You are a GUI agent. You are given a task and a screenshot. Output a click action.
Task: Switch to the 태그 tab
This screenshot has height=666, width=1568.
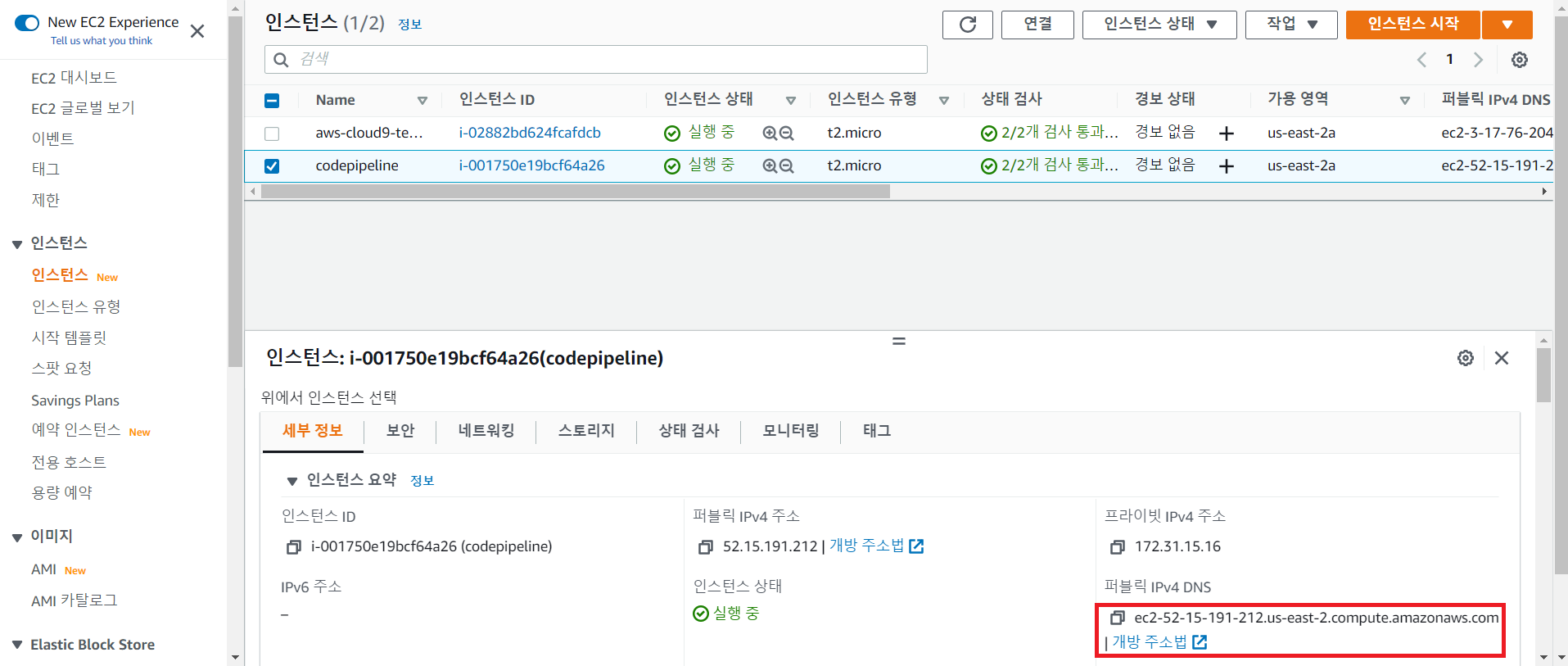(877, 431)
